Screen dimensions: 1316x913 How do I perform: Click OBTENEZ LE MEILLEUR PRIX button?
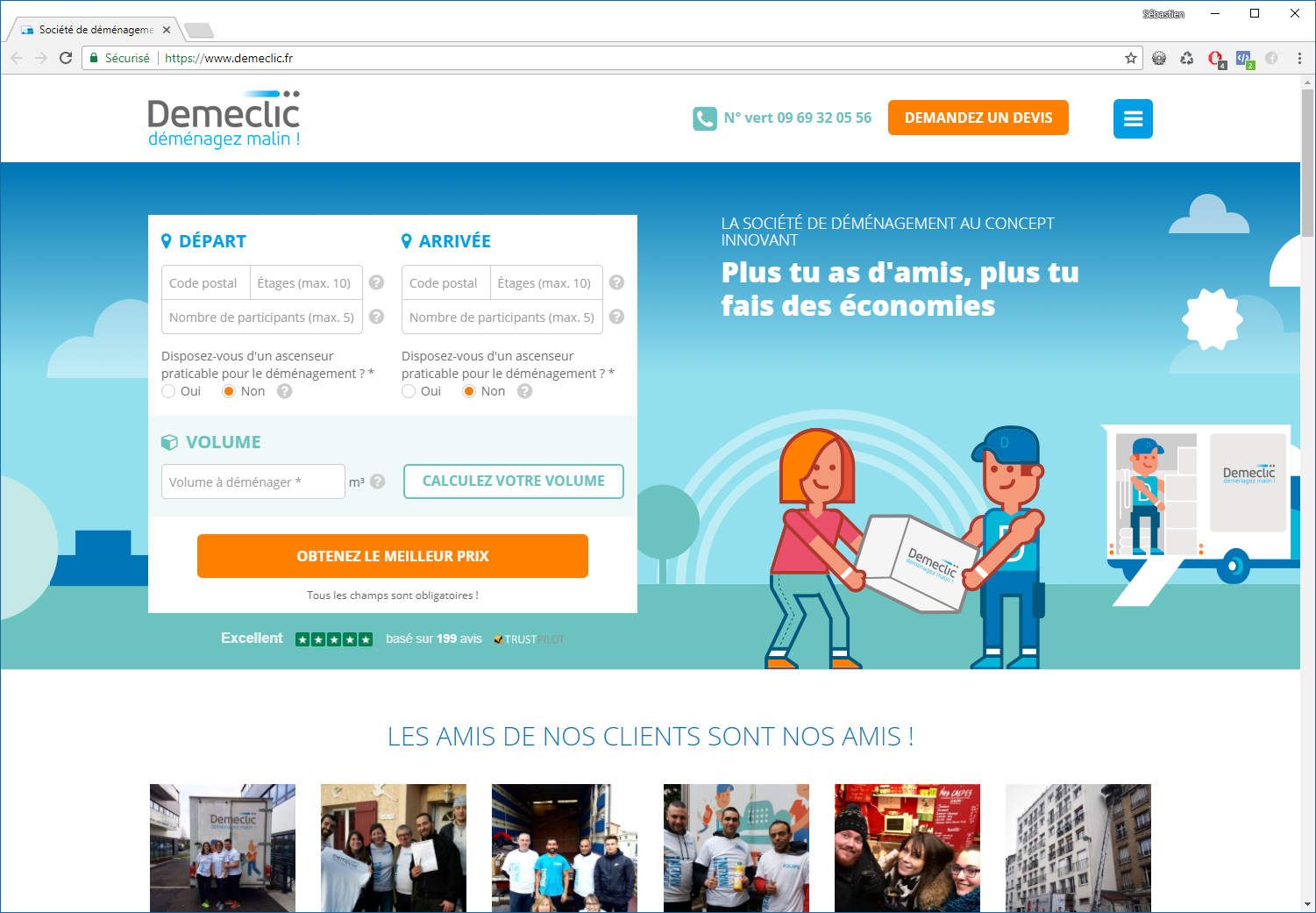pos(393,556)
